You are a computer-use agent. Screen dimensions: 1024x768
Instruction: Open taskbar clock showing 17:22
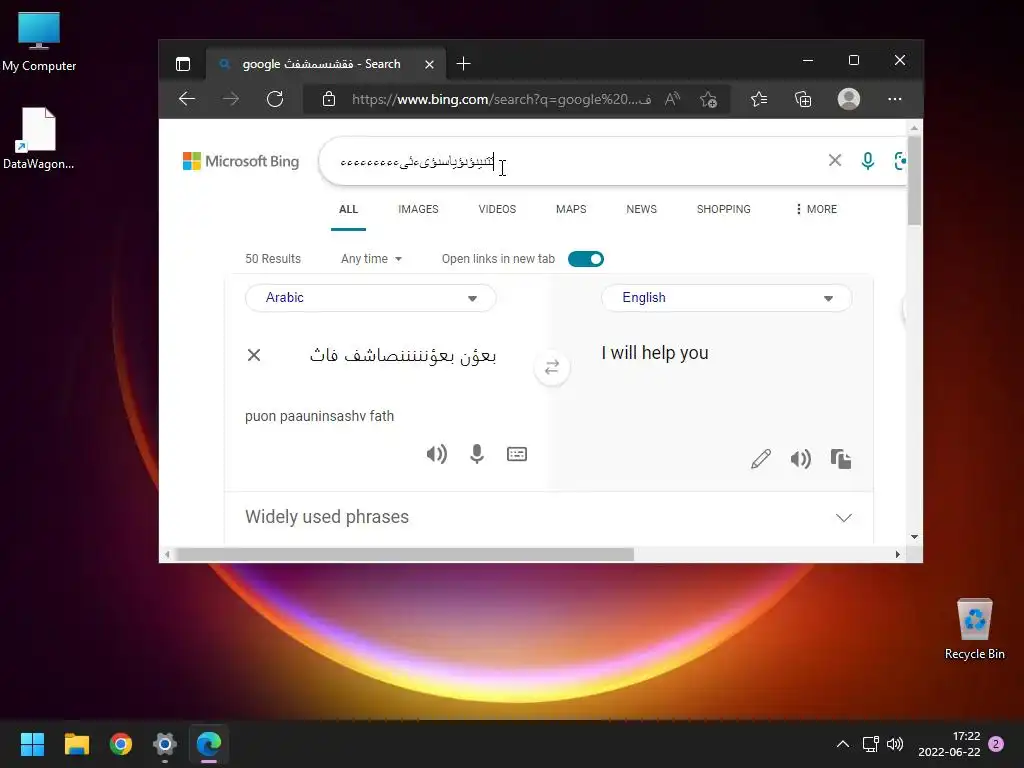tap(949, 744)
